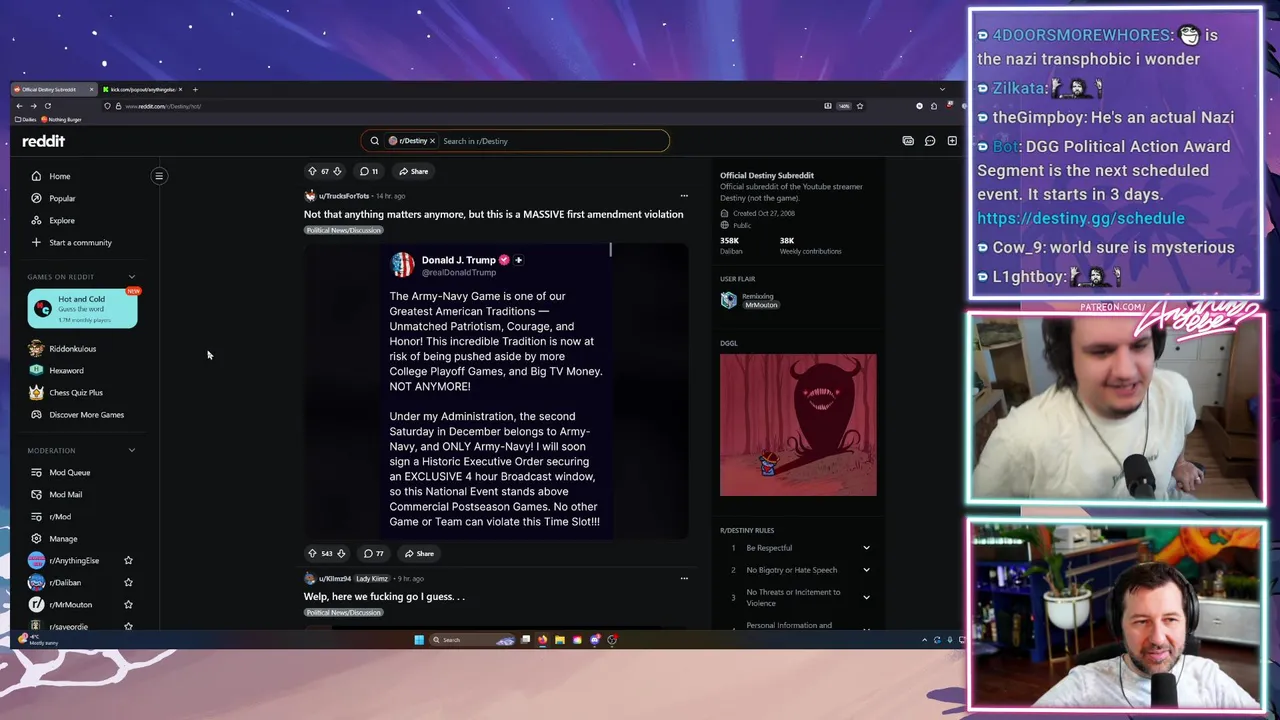This screenshot has height=720, width=1280.
Task: Open File Explorer from taskbar
Action: coord(560,640)
